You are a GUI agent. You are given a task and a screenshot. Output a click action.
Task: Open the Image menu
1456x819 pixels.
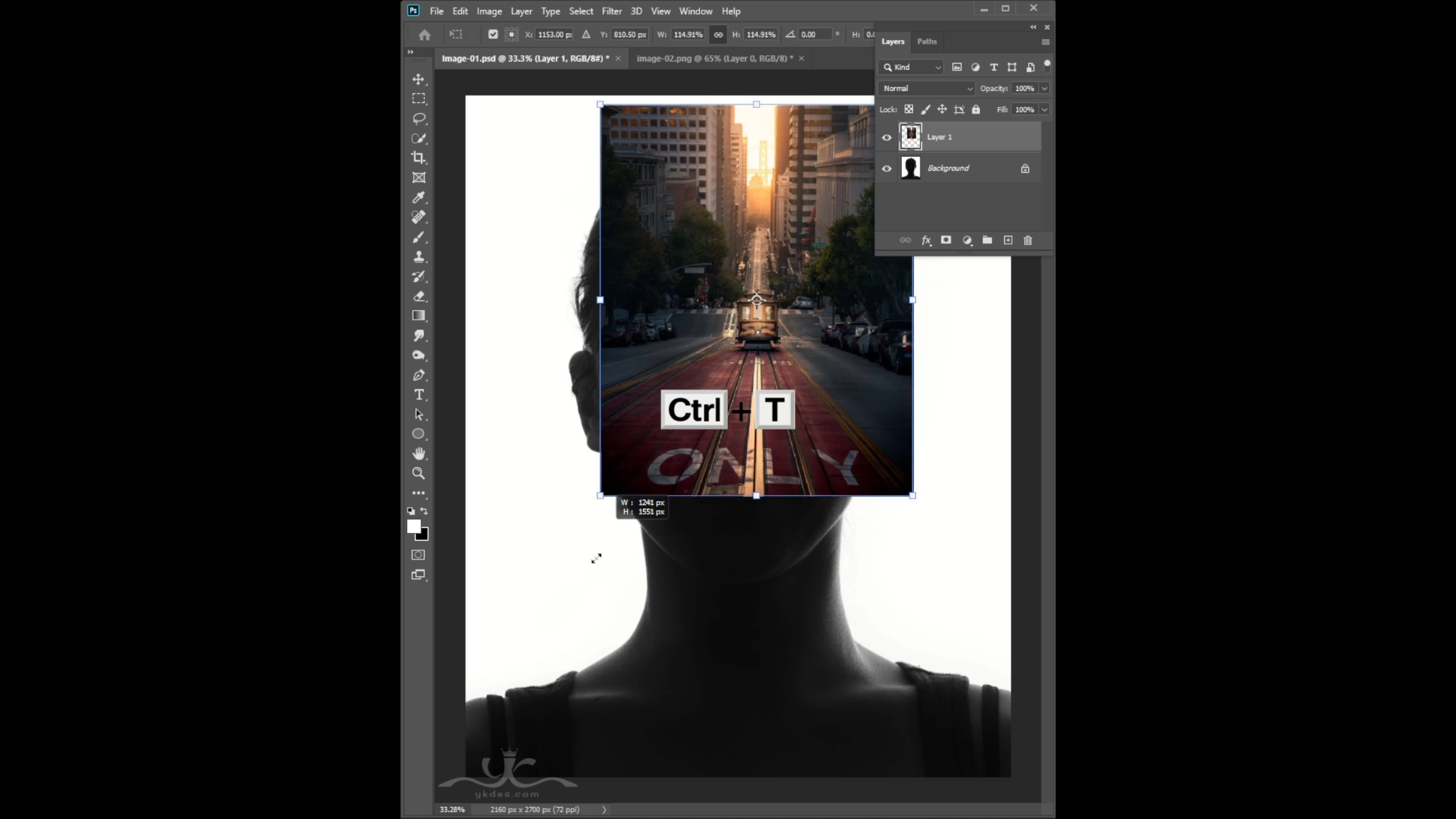click(x=489, y=11)
